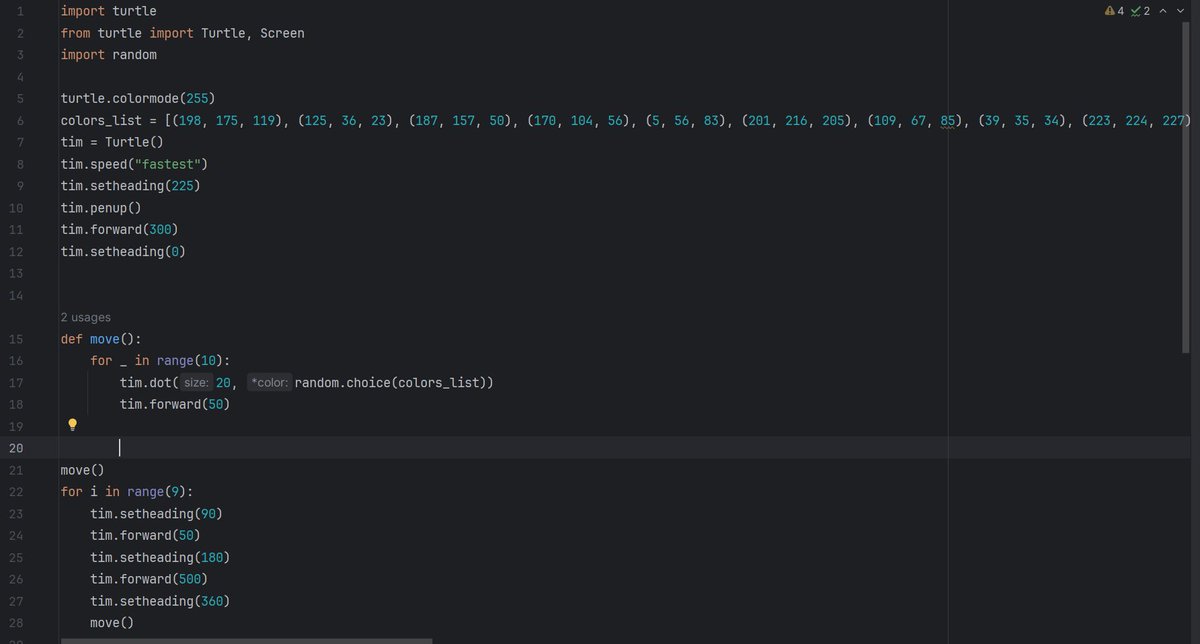Click the "def move():" definition

coord(101,339)
